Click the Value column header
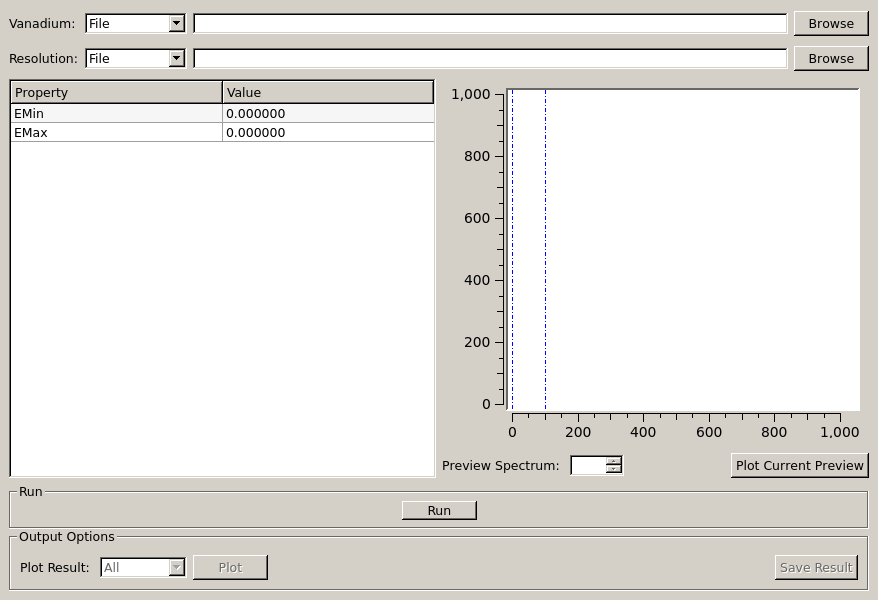The width and height of the screenshot is (878, 600). pos(327,93)
